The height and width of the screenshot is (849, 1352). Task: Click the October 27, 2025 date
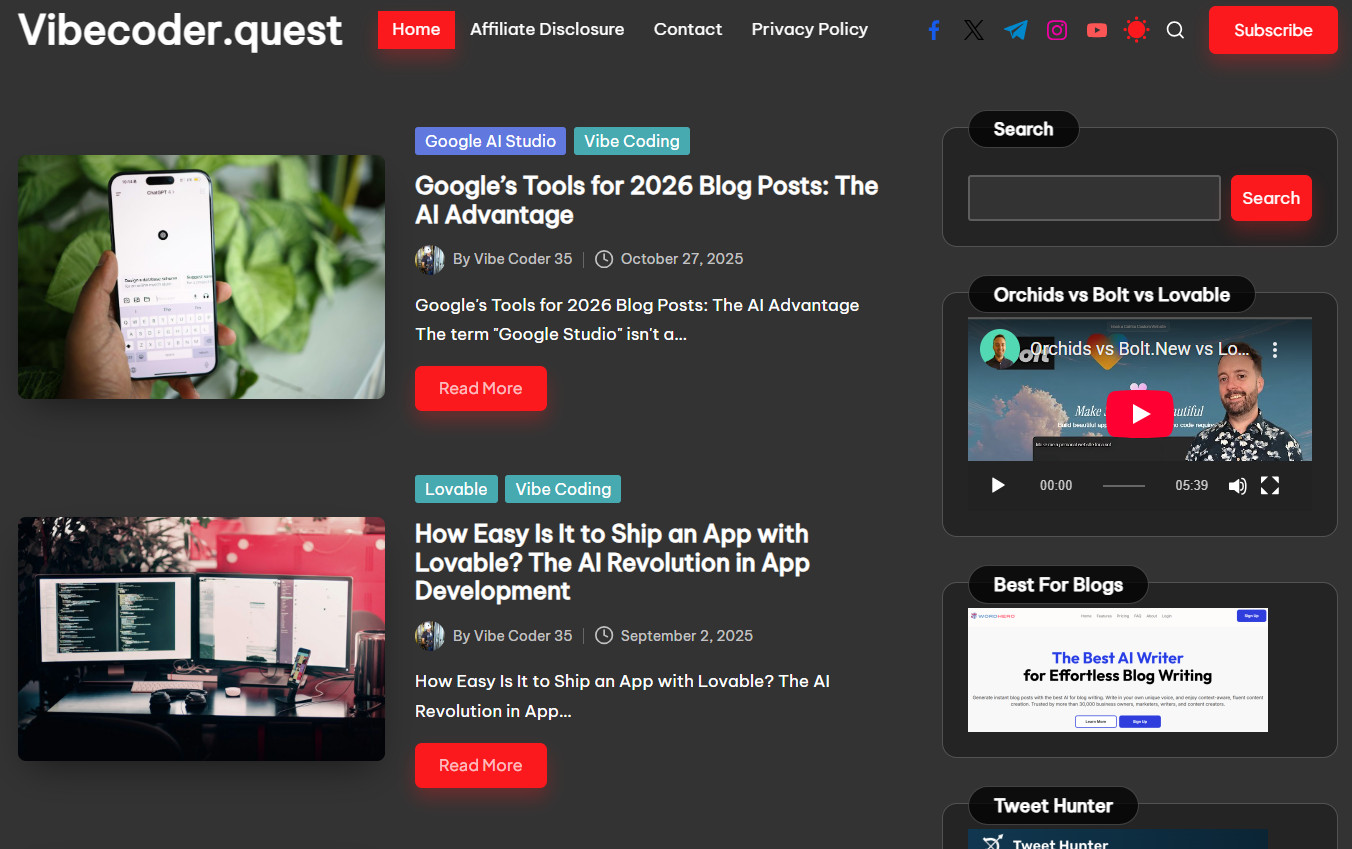tap(682, 259)
